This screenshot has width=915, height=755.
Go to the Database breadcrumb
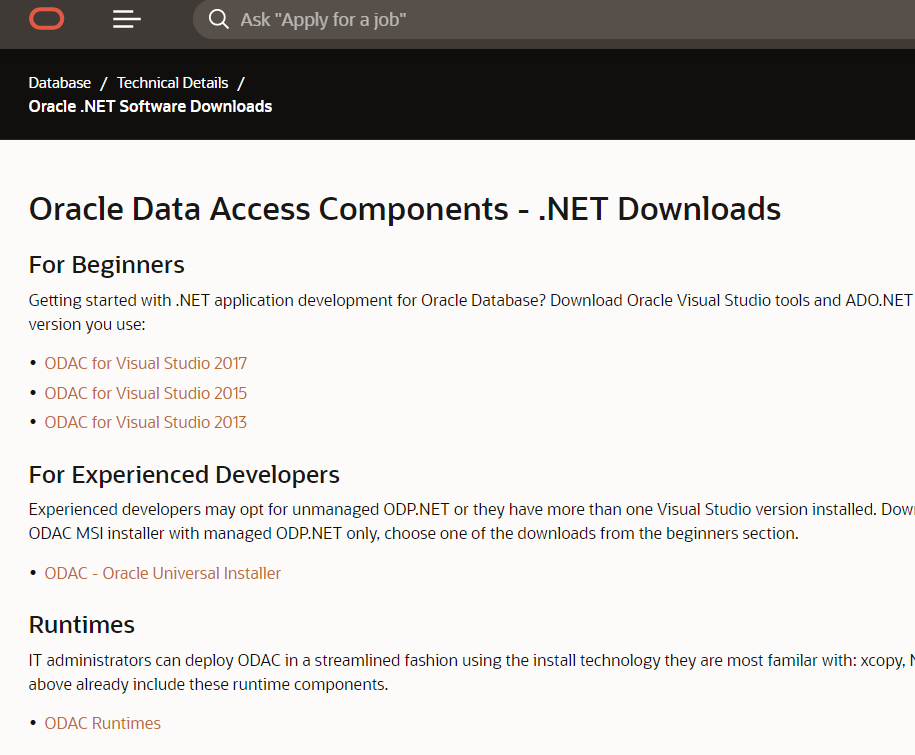60,83
